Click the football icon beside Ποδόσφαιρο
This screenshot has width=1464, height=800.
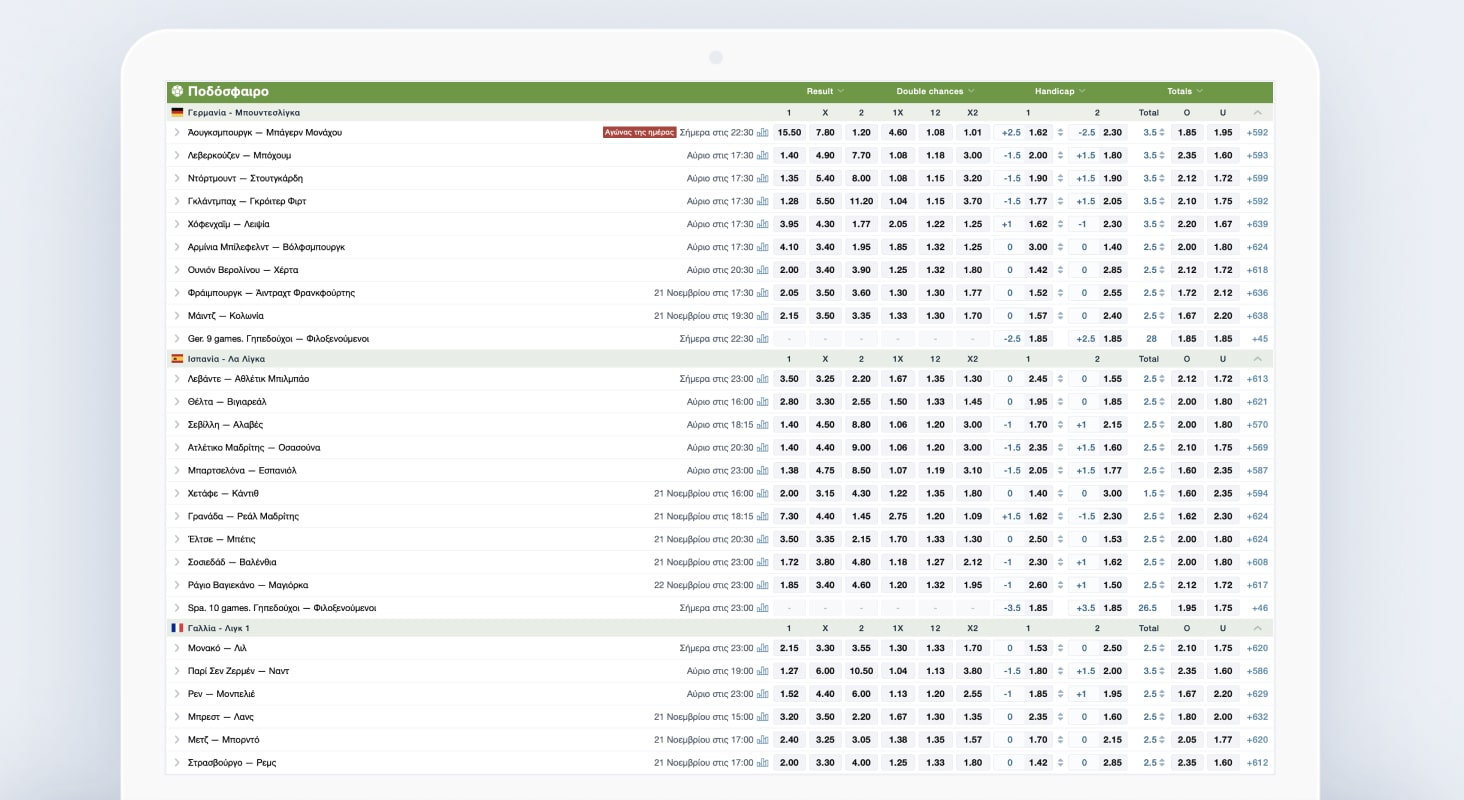click(x=177, y=91)
